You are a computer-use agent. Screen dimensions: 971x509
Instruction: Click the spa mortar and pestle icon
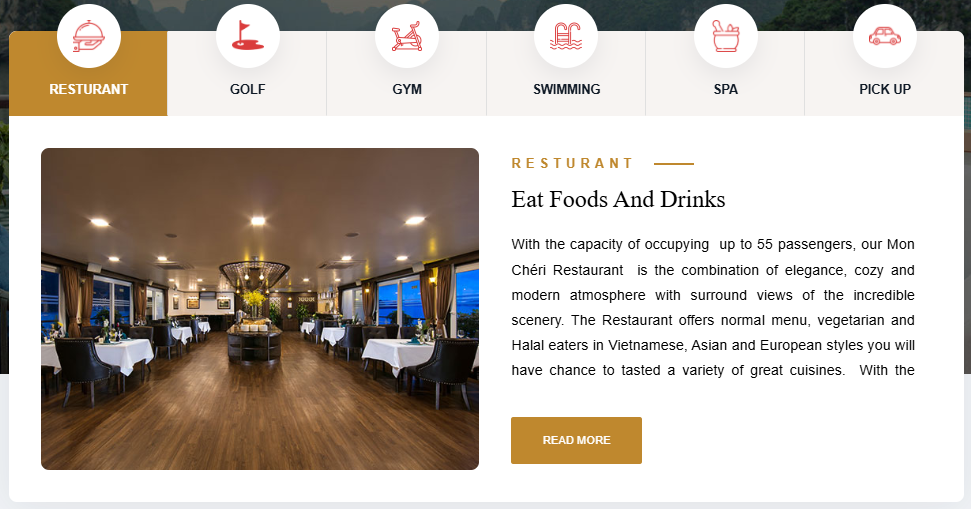click(726, 36)
